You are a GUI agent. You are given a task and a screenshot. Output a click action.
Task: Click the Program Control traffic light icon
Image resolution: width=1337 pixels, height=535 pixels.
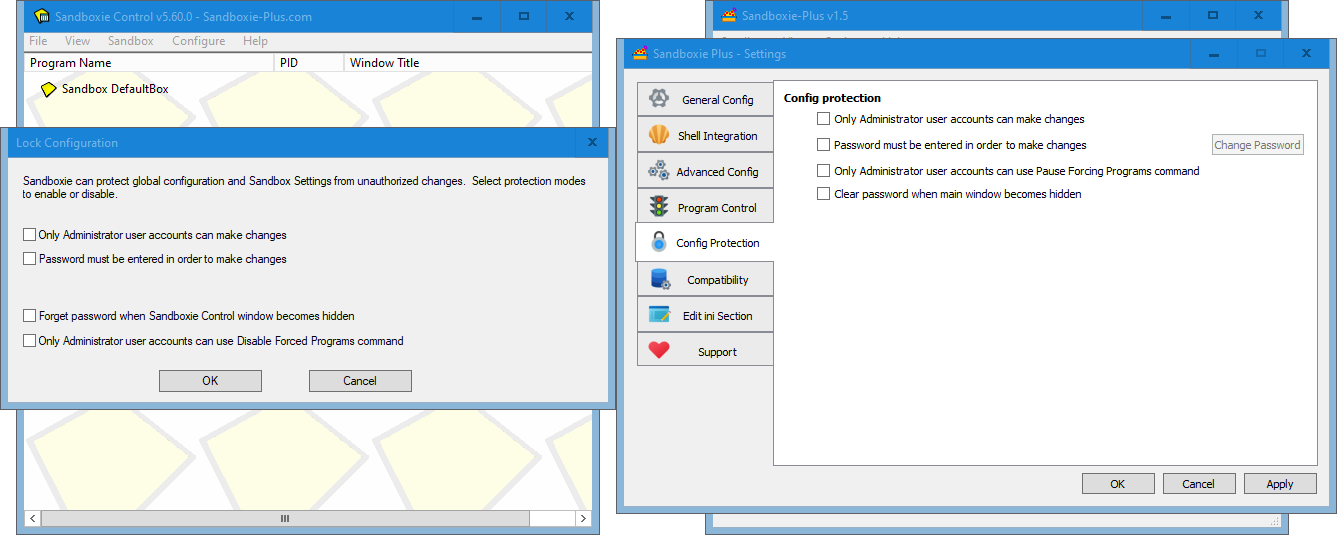coord(658,207)
